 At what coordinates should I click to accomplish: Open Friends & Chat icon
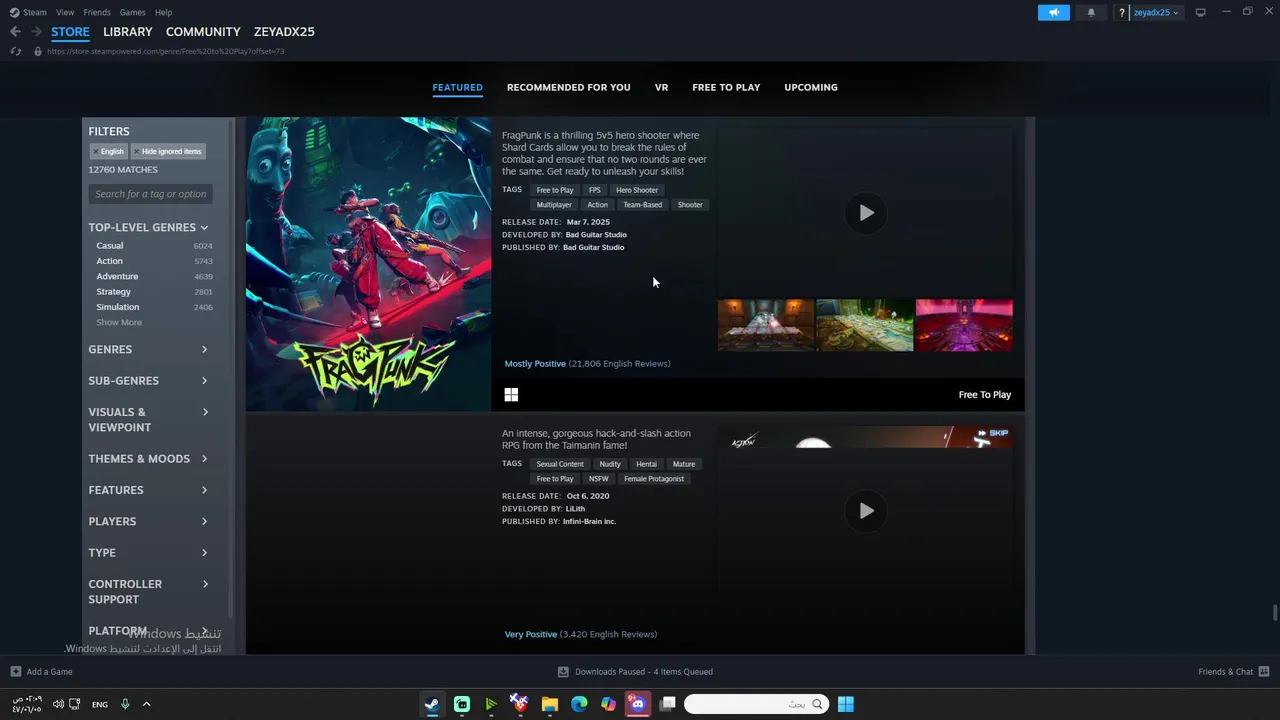click(1264, 672)
